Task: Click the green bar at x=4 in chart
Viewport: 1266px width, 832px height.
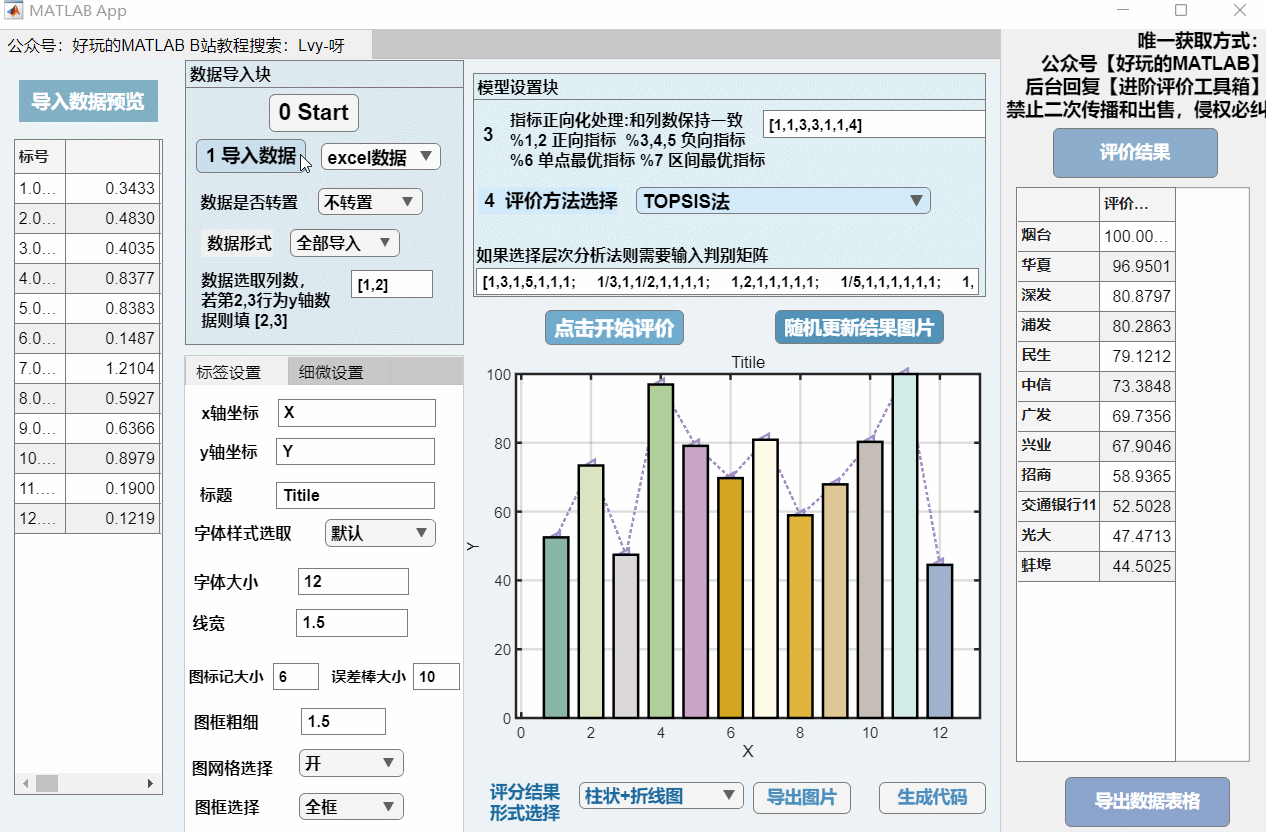Action: click(x=660, y=551)
